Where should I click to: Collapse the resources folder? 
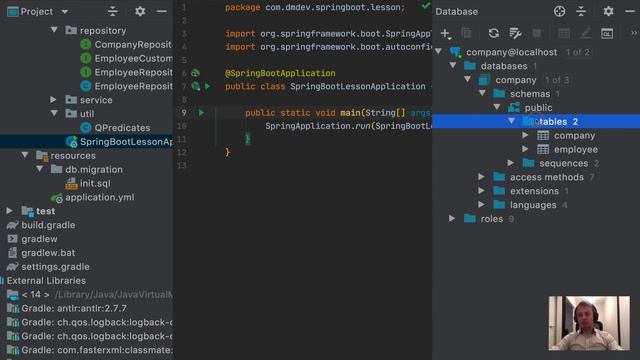[x=25, y=155]
